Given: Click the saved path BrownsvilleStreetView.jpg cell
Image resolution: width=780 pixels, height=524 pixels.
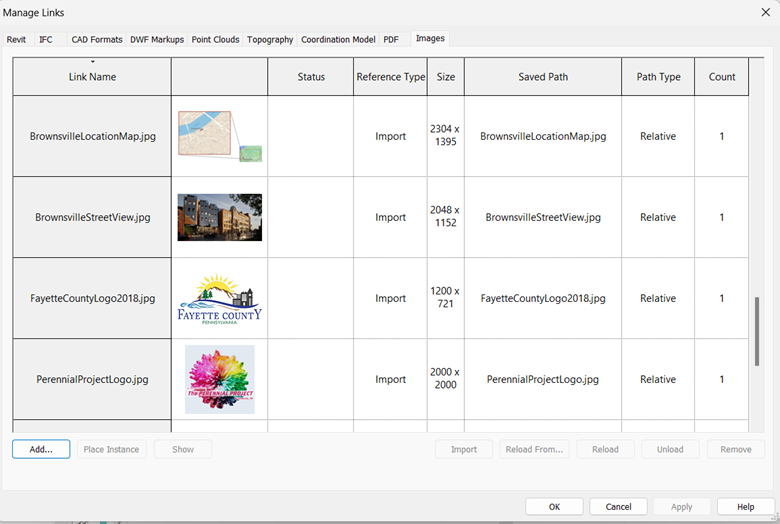Looking at the screenshot, I should pyautogui.click(x=543, y=217).
